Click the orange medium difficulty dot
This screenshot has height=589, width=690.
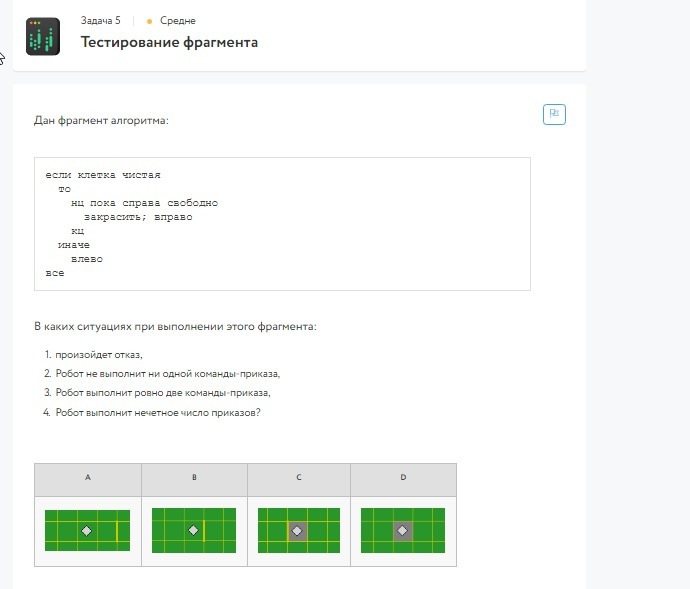coord(150,21)
